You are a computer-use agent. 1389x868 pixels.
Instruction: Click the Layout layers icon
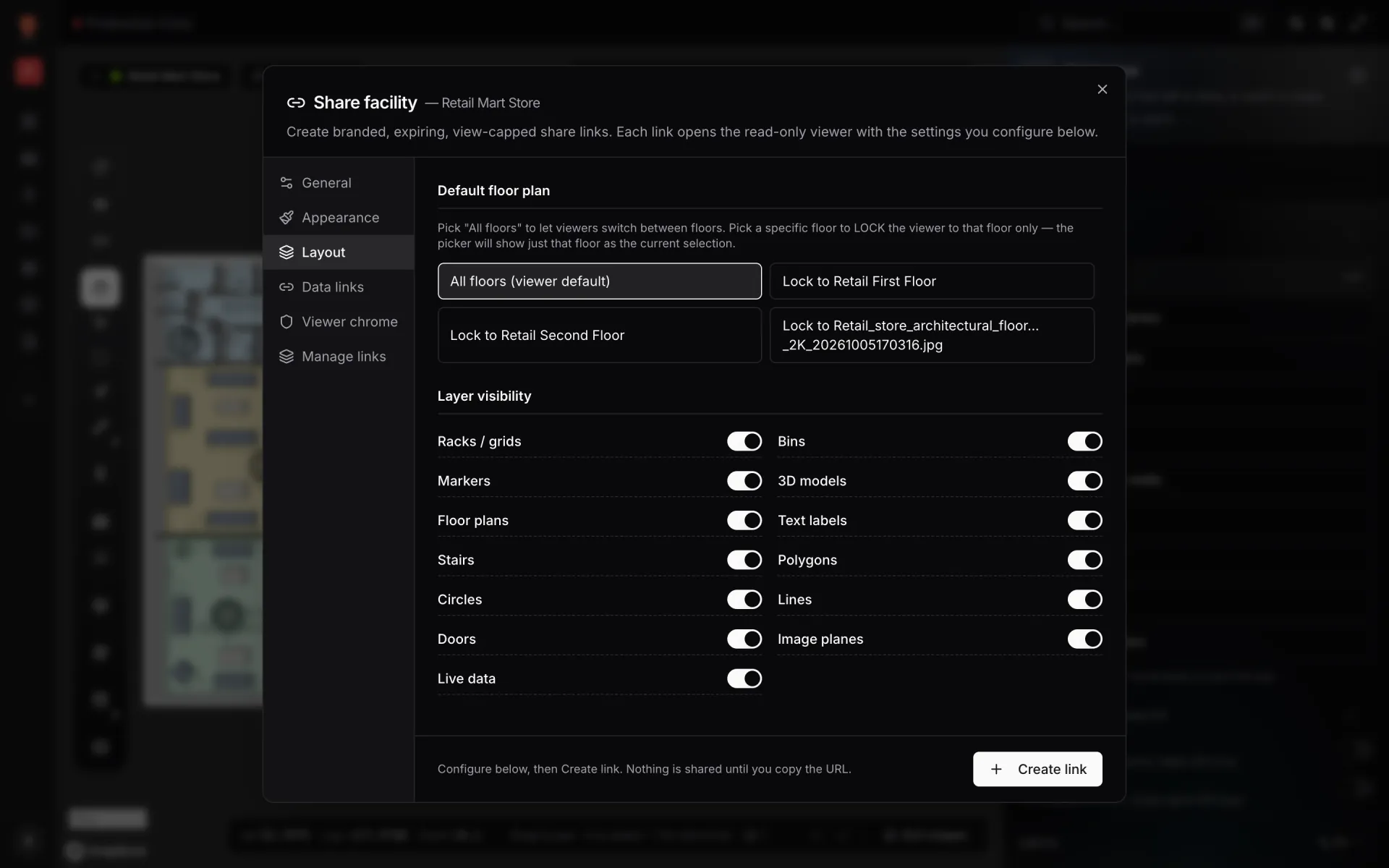(x=286, y=252)
